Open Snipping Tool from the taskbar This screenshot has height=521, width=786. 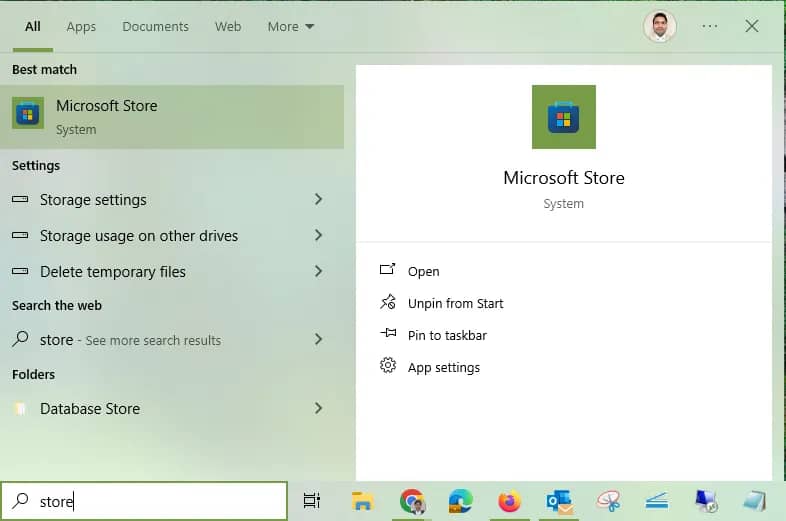pos(609,501)
